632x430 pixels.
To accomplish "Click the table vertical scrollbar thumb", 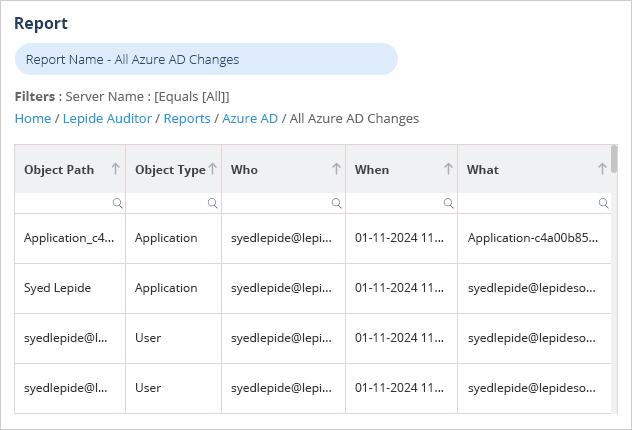I will point(614,159).
